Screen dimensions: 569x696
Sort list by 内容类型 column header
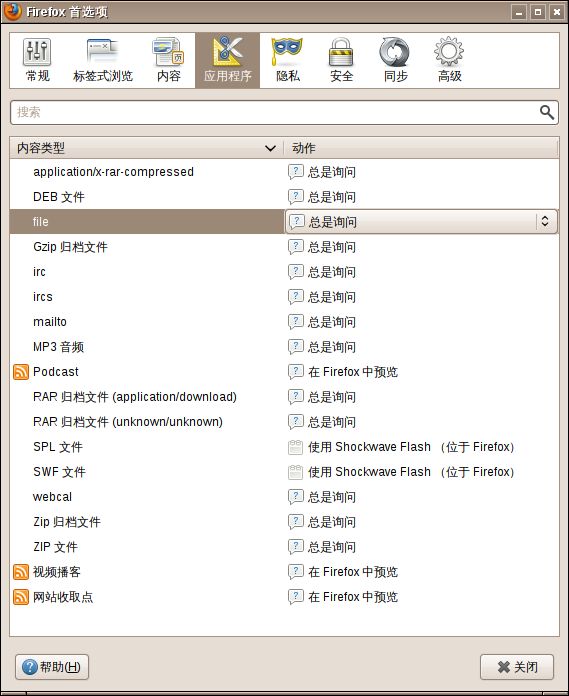(146, 148)
